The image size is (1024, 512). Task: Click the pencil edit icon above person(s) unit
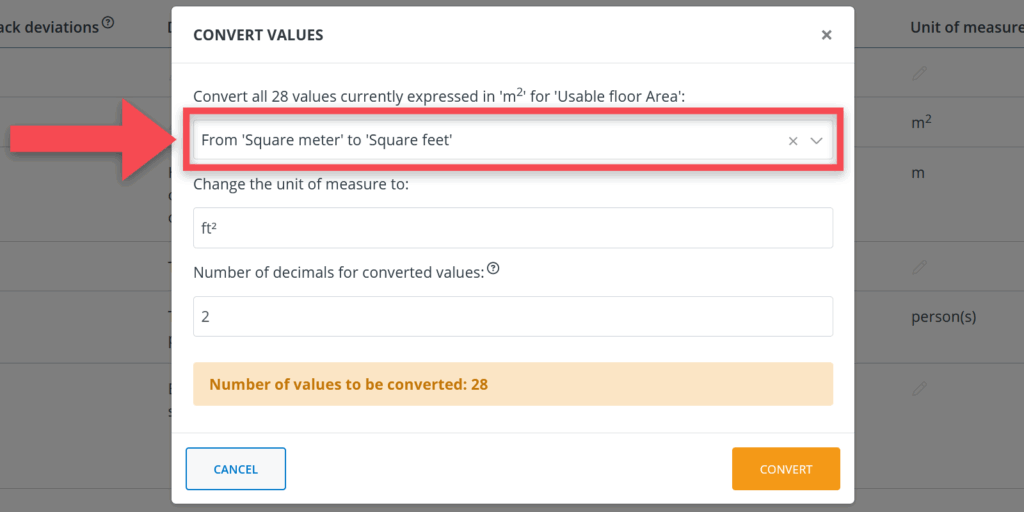pyautogui.click(x=919, y=267)
